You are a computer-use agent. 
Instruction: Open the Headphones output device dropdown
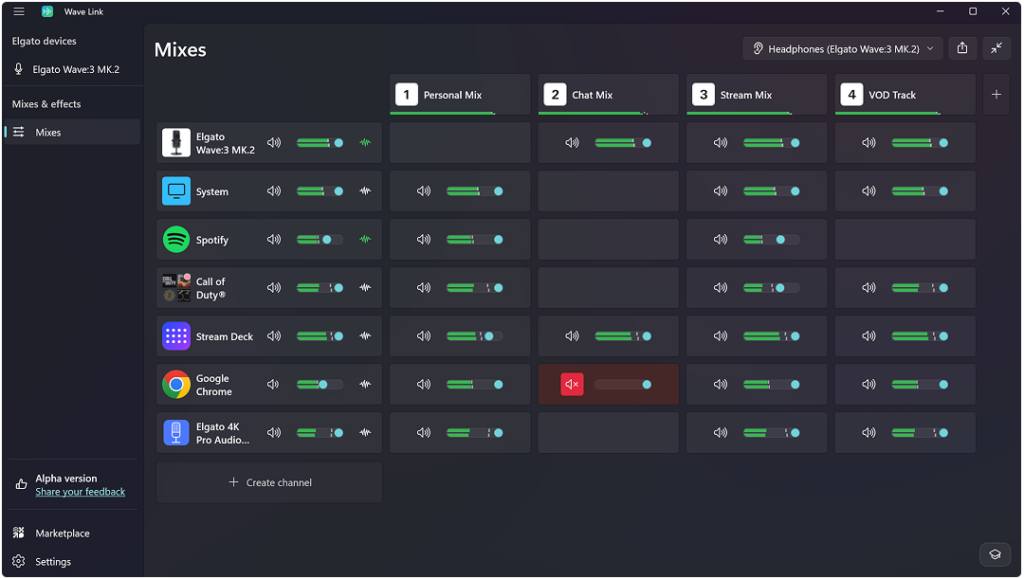[x=842, y=49]
